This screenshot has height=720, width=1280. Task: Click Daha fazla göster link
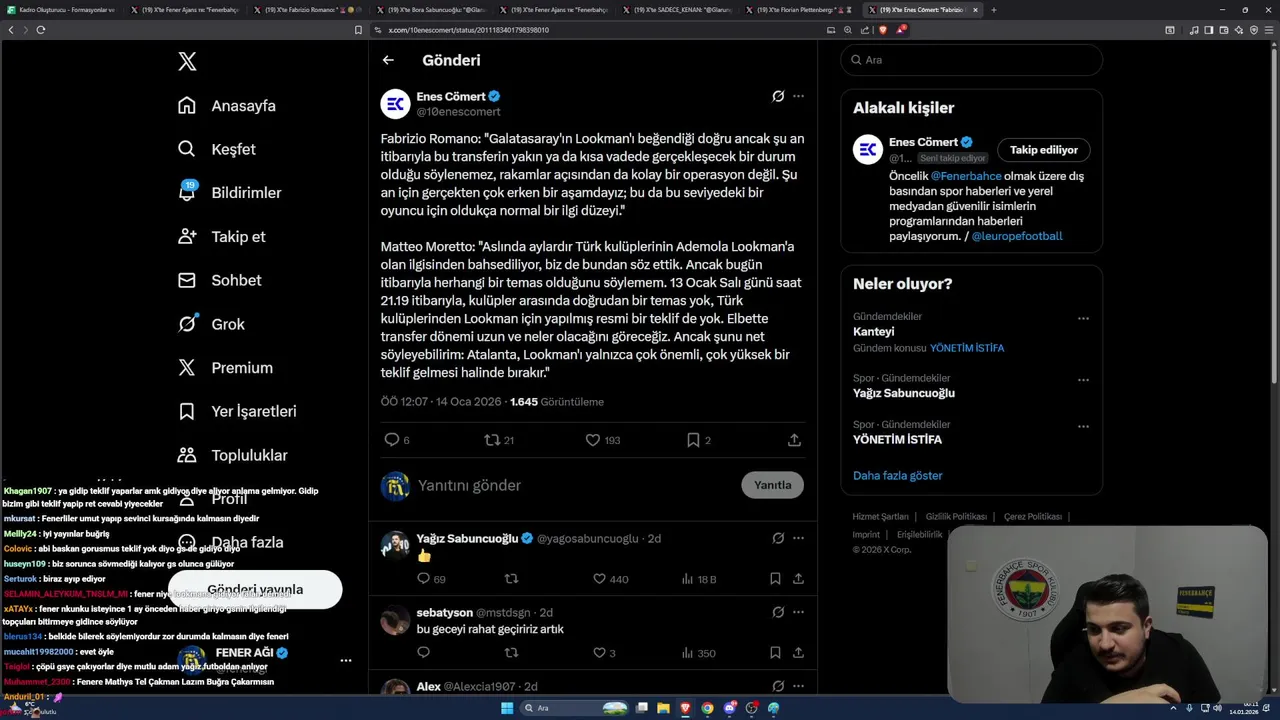tap(897, 475)
